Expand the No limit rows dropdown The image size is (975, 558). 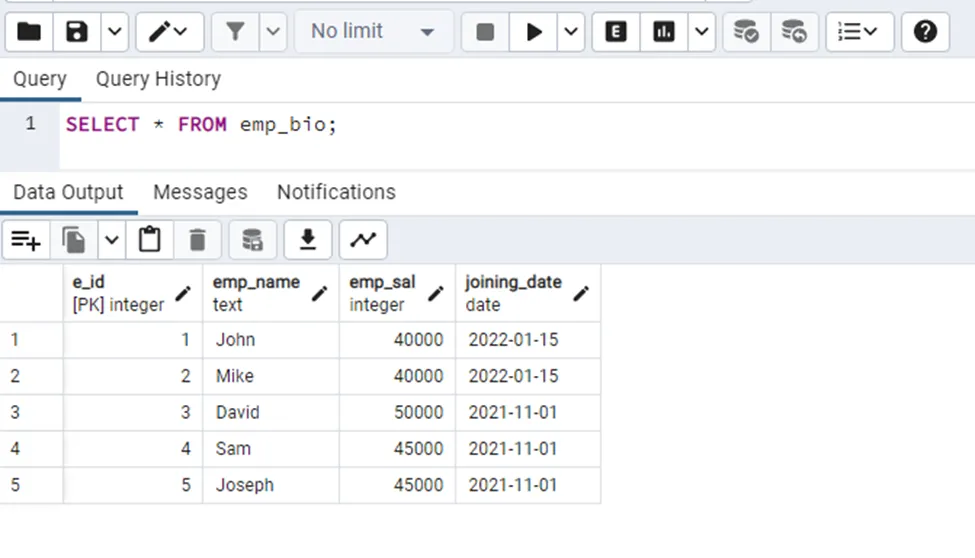click(x=372, y=32)
